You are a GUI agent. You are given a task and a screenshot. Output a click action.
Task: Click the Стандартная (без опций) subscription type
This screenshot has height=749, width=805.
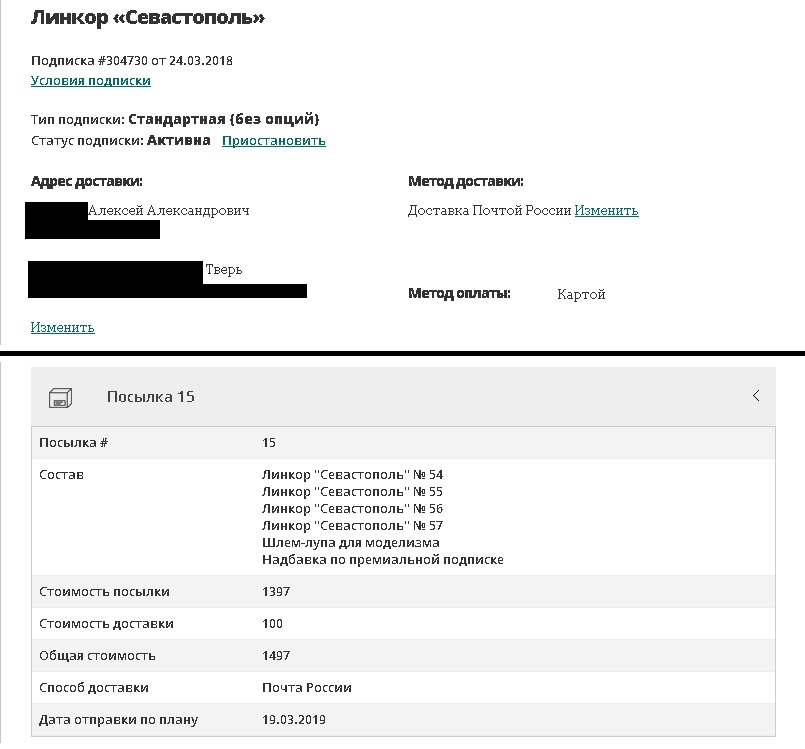click(x=223, y=119)
